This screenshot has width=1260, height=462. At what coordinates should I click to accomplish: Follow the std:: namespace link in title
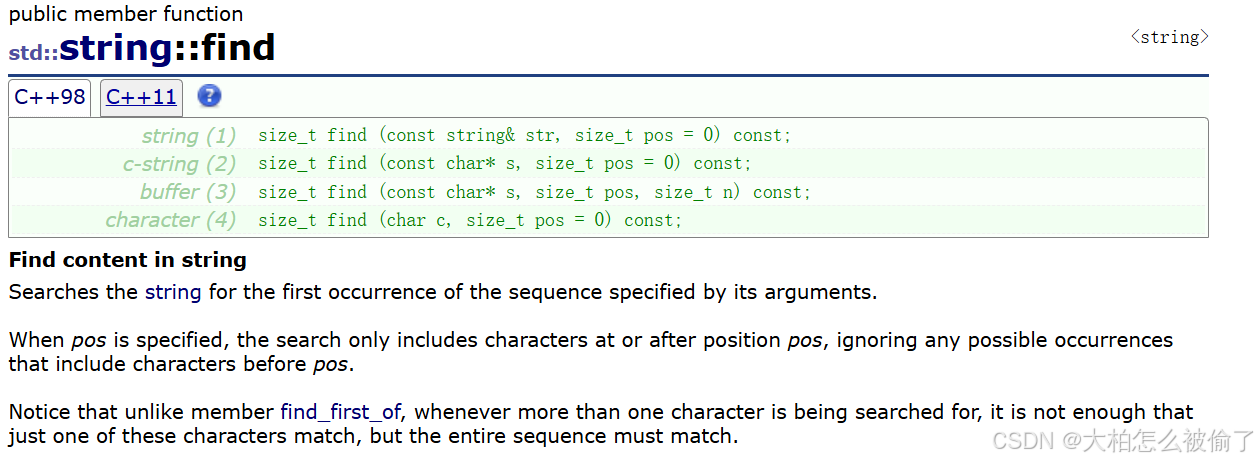coord(33,52)
